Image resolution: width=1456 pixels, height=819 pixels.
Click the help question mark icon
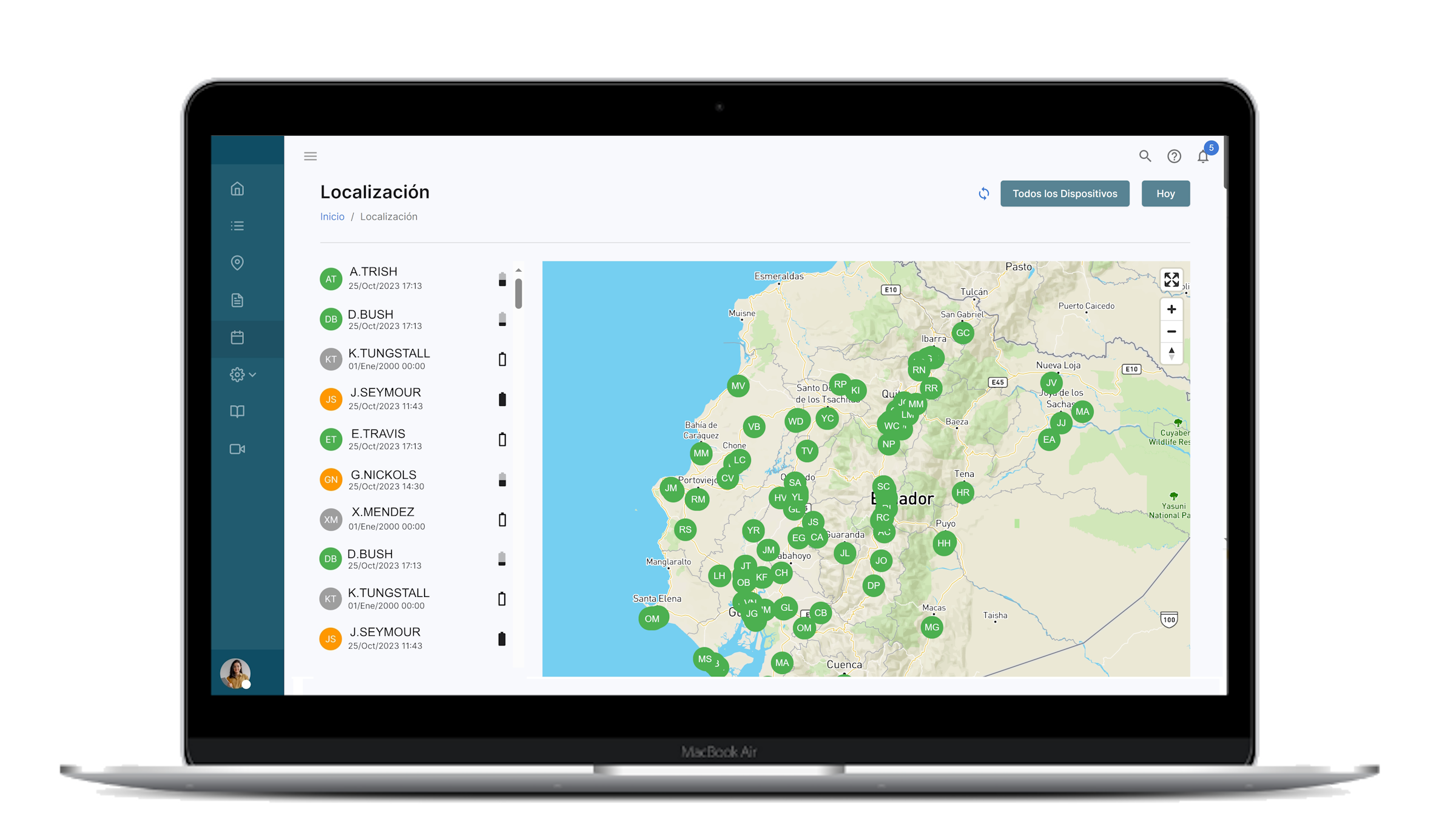click(1174, 157)
